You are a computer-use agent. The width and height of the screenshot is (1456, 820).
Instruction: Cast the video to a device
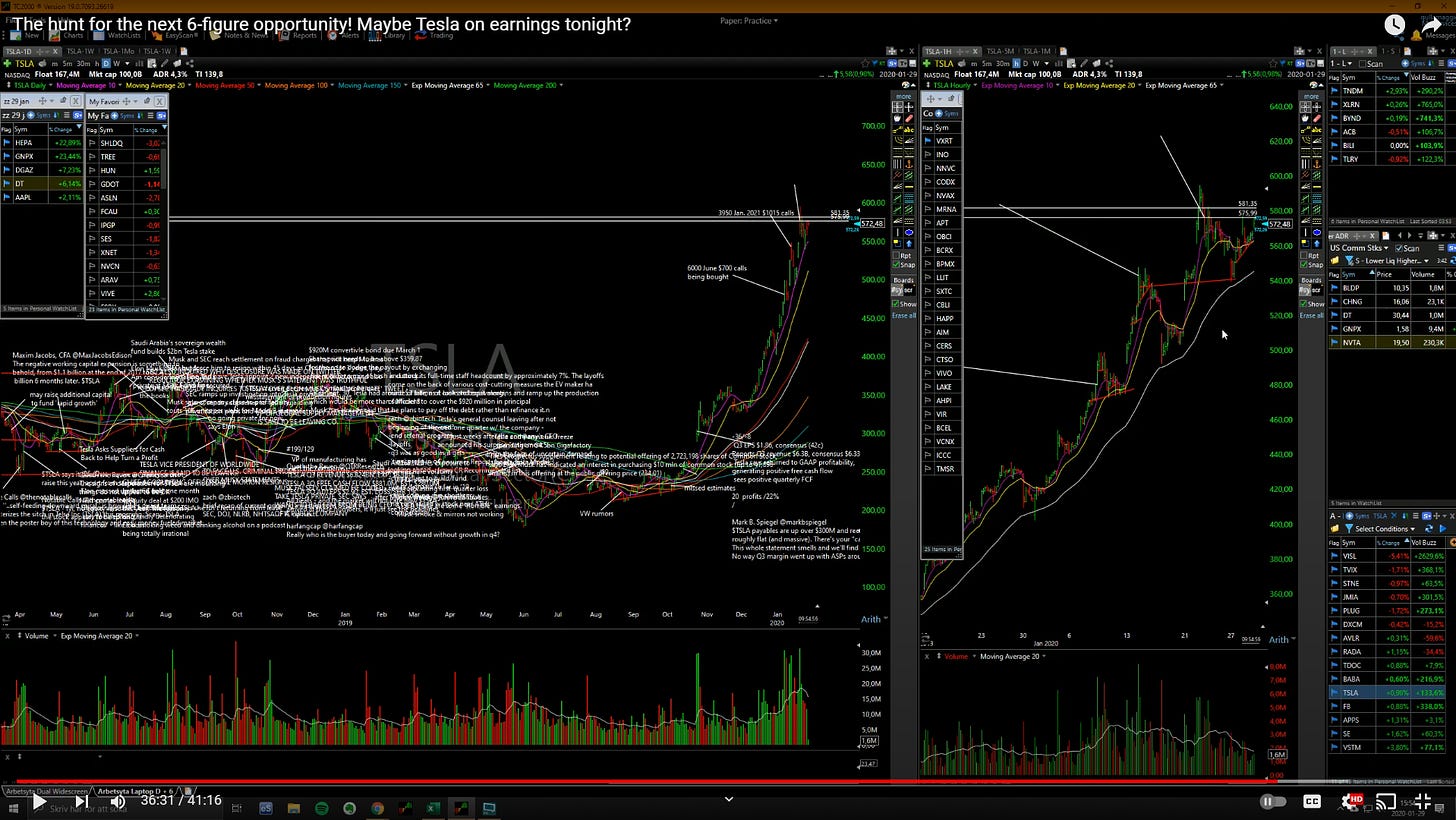tap(1386, 801)
